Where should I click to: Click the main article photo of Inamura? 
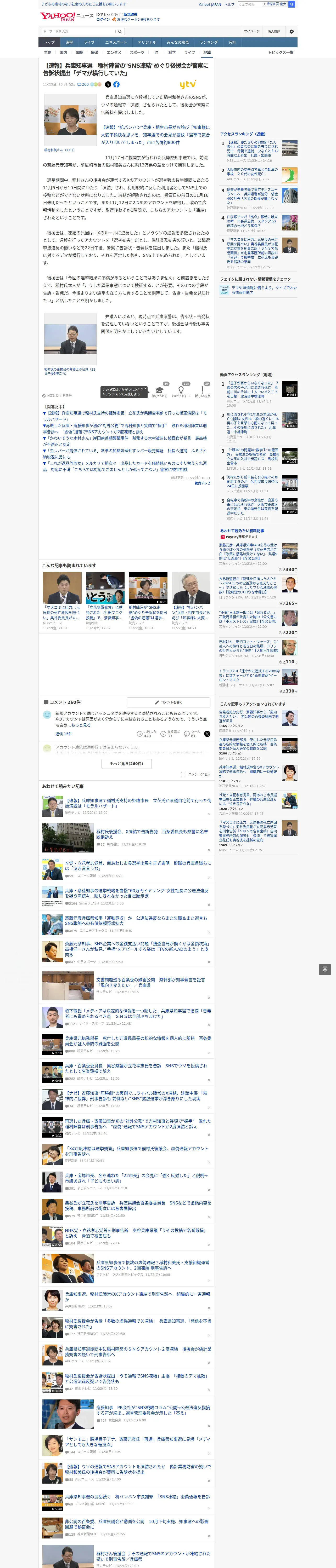coord(70,119)
